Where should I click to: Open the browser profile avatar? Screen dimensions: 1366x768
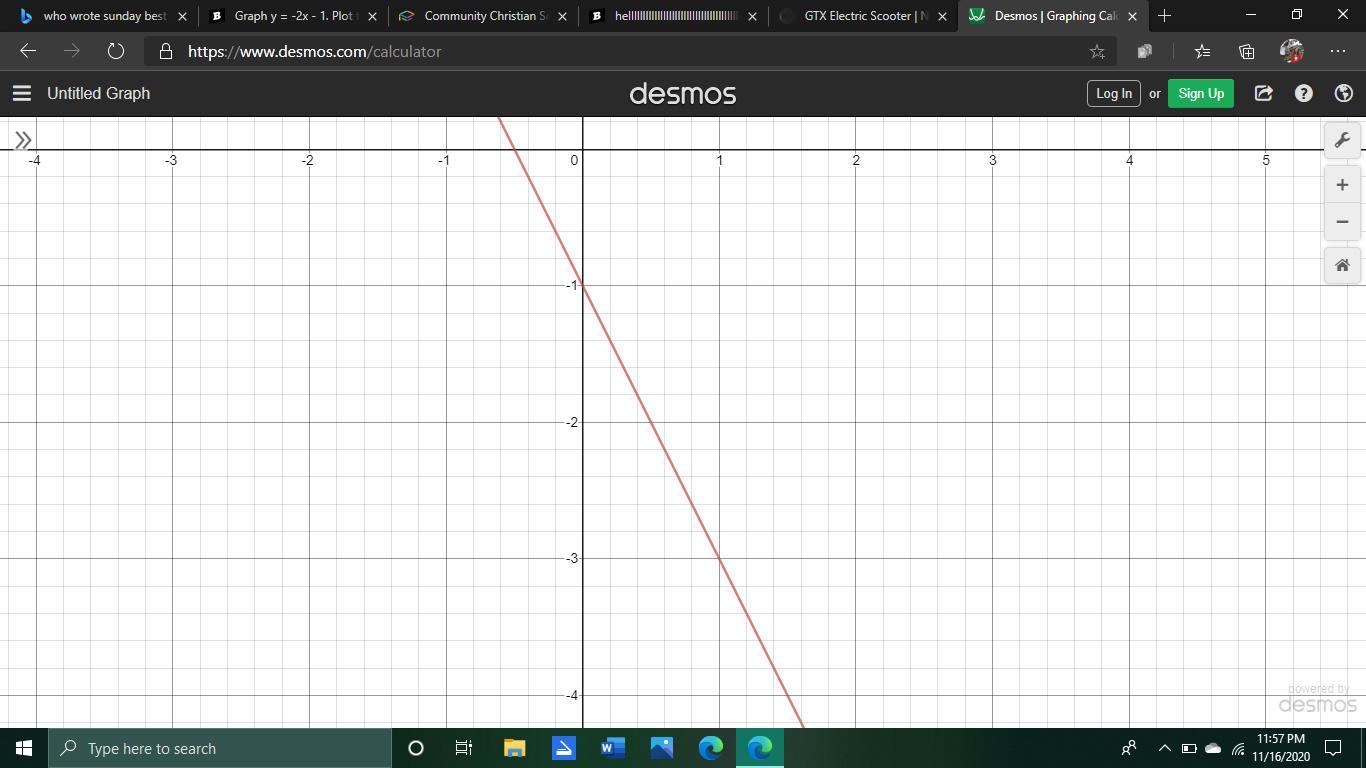tap(1292, 51)
